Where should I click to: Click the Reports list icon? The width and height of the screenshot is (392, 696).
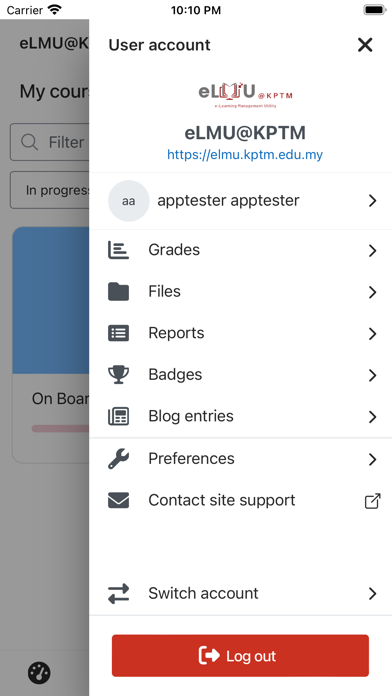pos(119,333)
